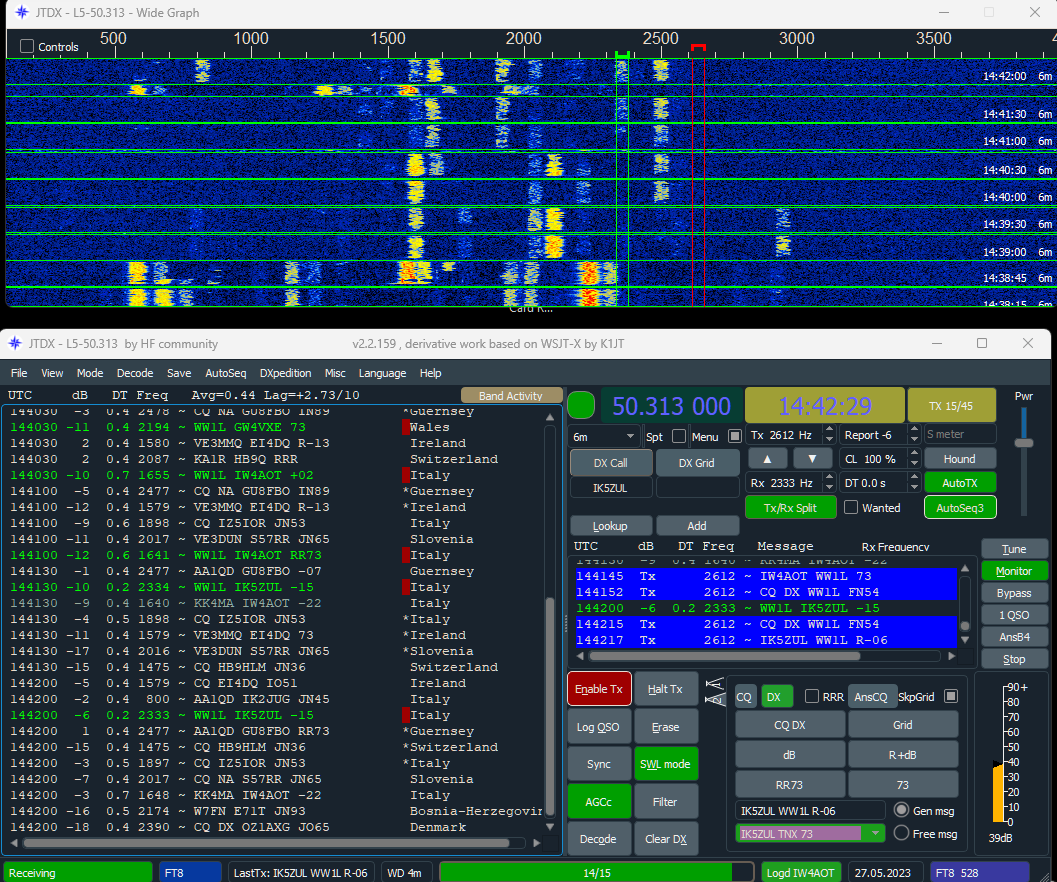
Task: Toggle the SkpGrid checkbox
Action: [950, 696]
